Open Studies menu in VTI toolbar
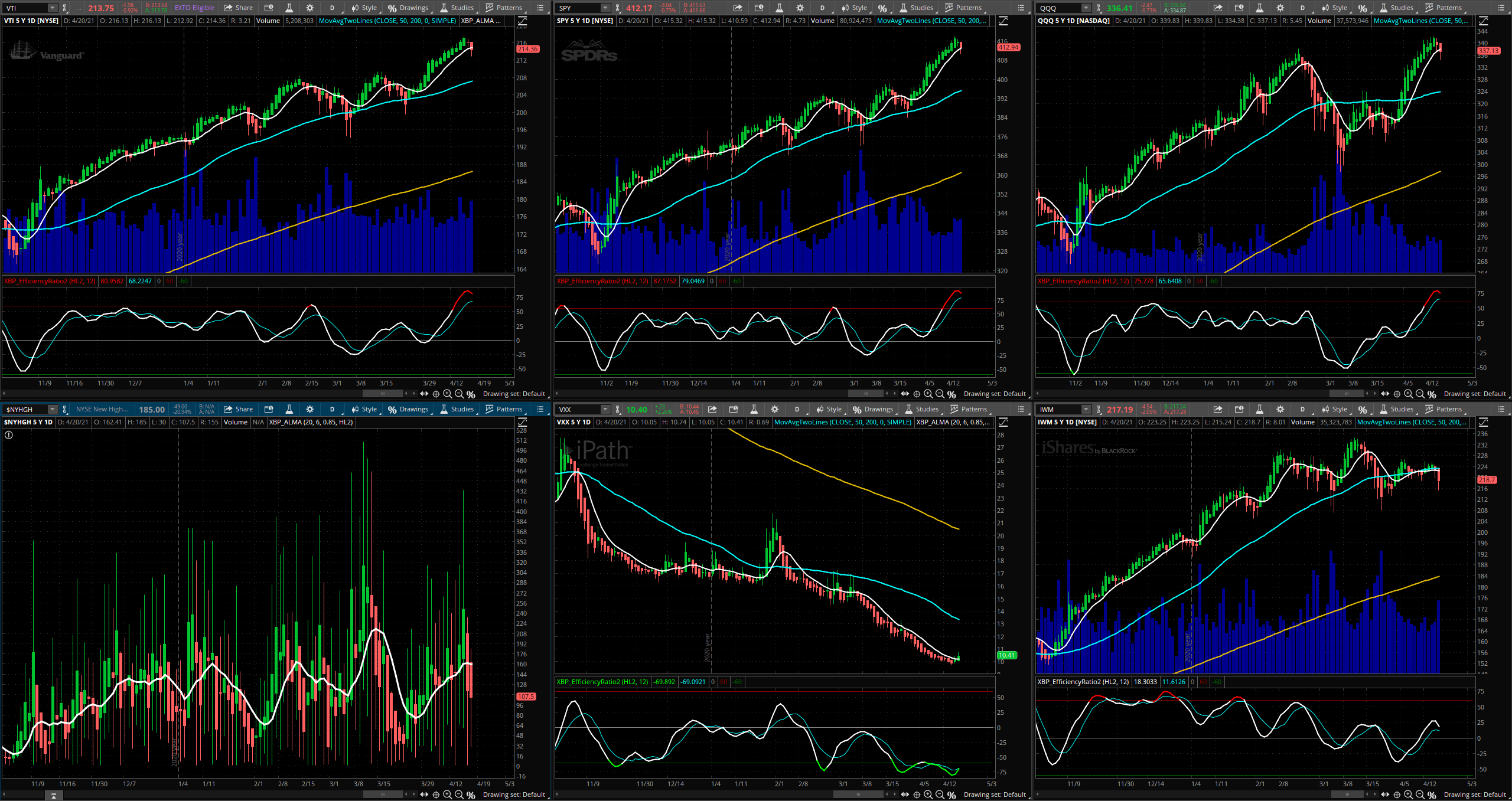 (x=457, y=8)
